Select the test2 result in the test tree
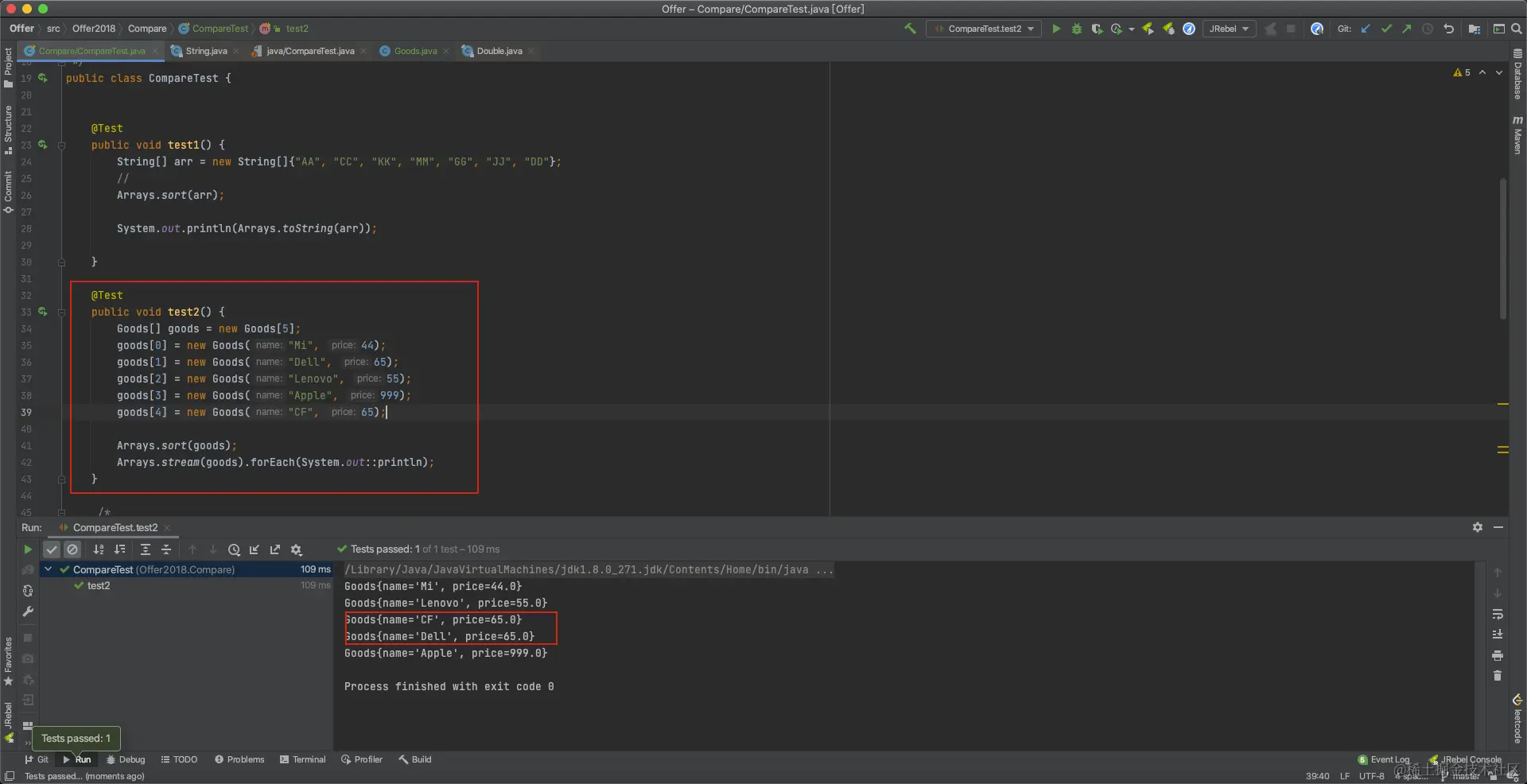This screenshot has width=1527, height=784. [99, 586]
